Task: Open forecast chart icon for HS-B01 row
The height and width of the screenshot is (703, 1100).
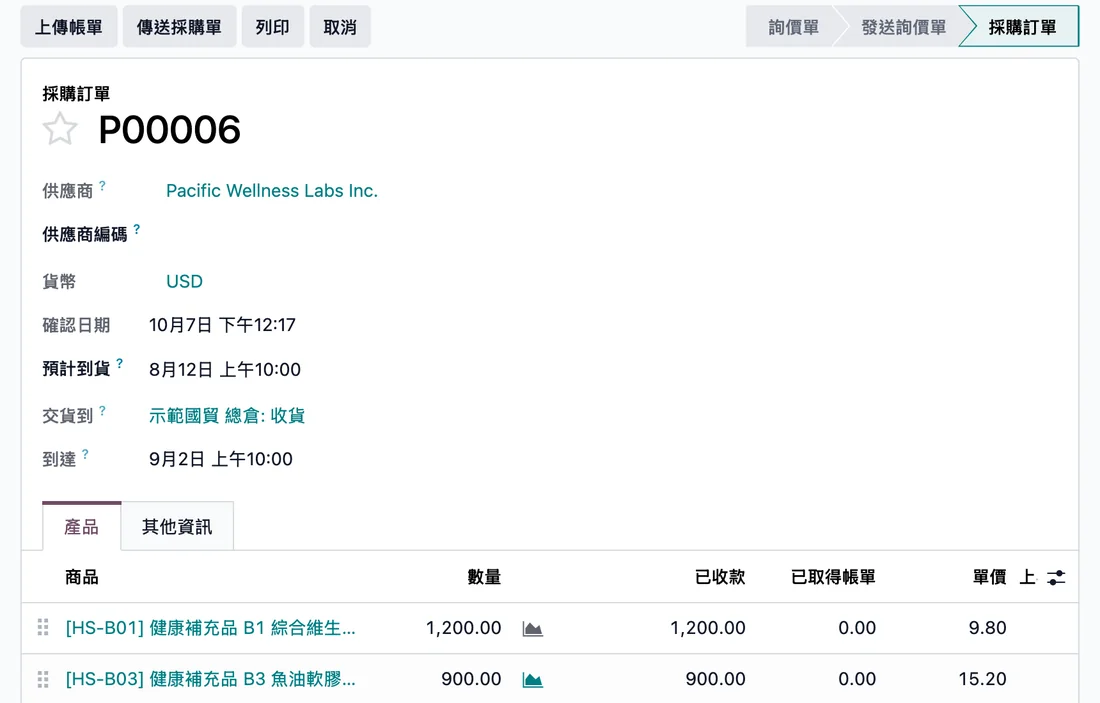Action: 532,629
